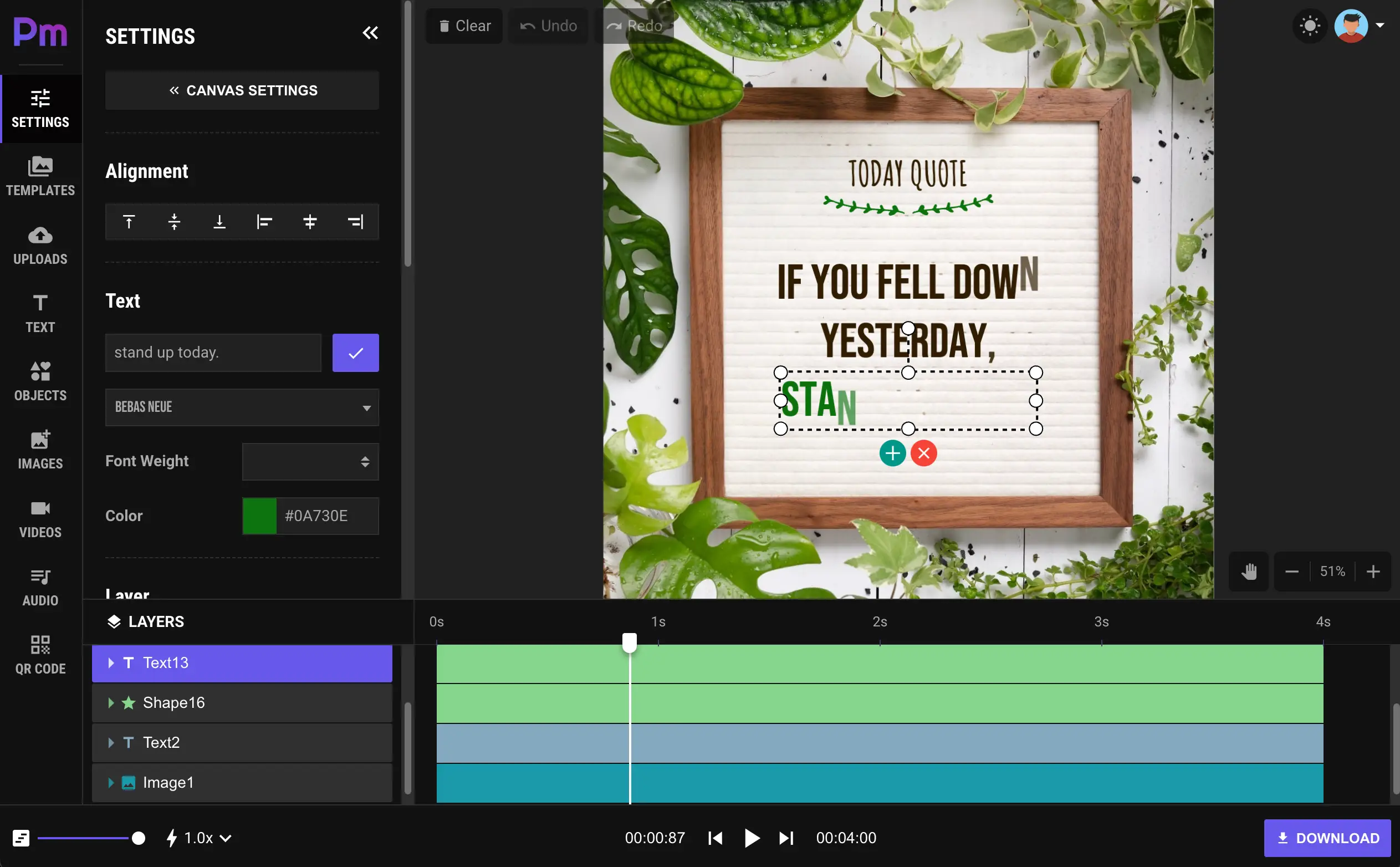Click the timeline zoom slider handle

pyautogui.click(x=138, y=838)
